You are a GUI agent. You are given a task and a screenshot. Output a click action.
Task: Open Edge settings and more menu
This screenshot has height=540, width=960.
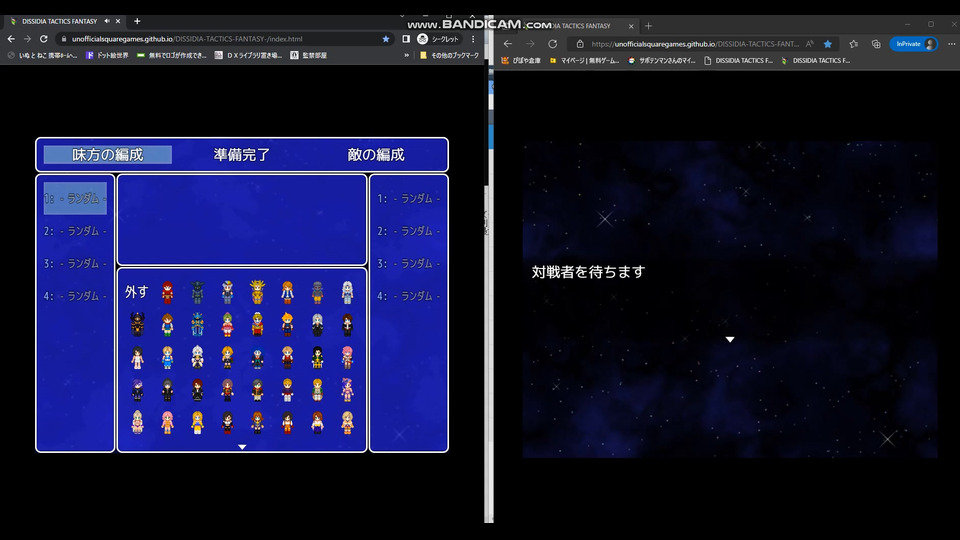click(x=951, y=43)
